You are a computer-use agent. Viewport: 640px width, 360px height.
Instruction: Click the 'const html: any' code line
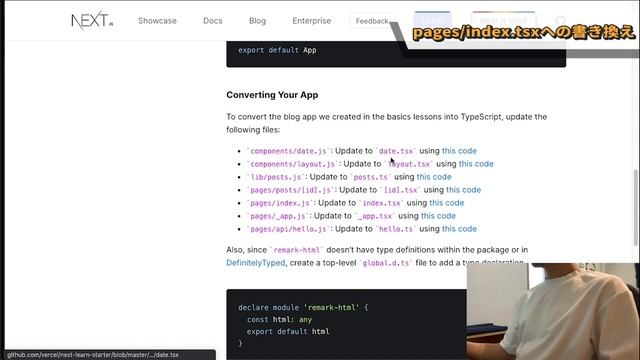pos(279,320)
